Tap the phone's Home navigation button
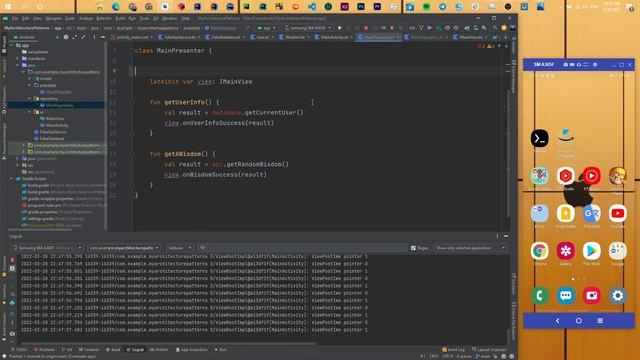640x360 pixels. (x=579, y=321)
